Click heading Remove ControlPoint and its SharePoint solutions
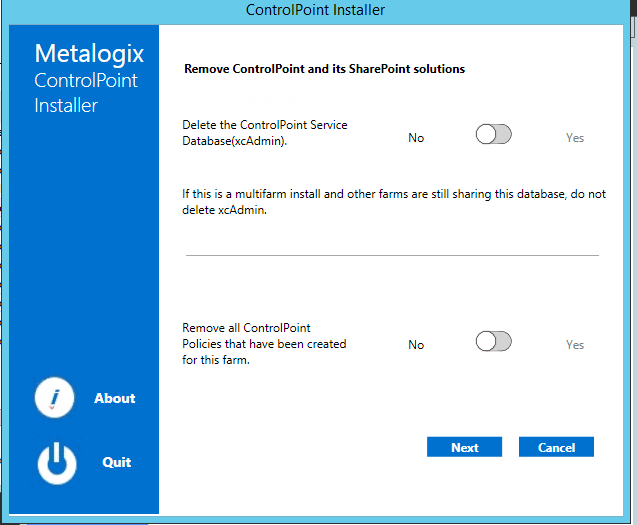Screen dimensions: 637x525 (325, 69)
